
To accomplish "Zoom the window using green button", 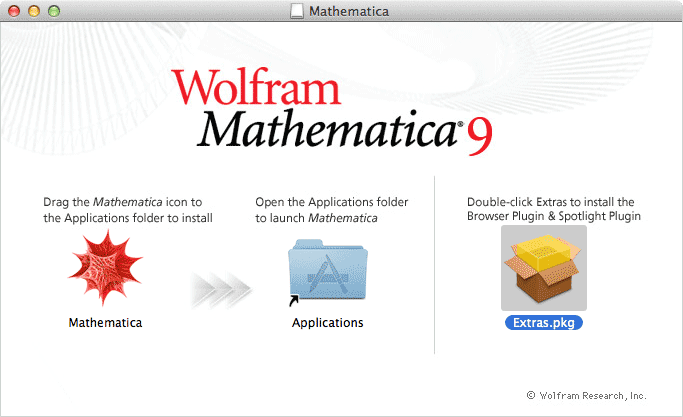I will click(54, 11).
